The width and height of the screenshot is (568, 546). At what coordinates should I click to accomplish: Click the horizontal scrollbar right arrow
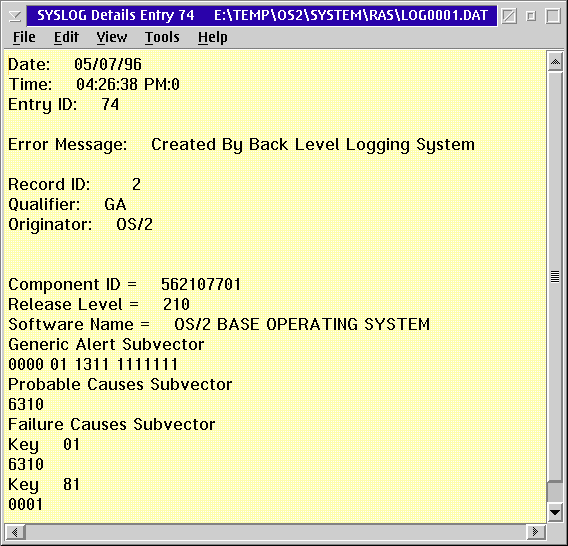[536, 532]
